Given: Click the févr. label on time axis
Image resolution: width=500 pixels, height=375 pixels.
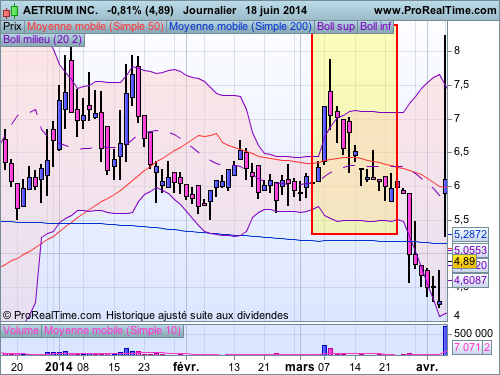Looking at the screenshot, I should click(x=186, y=367).
